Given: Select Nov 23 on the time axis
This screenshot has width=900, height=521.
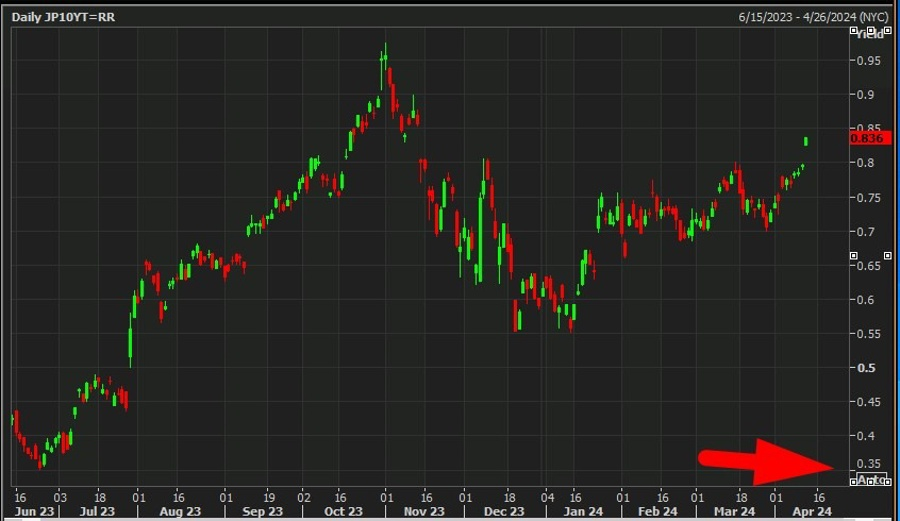Looking at the screenshot, I should coord(424,511).
